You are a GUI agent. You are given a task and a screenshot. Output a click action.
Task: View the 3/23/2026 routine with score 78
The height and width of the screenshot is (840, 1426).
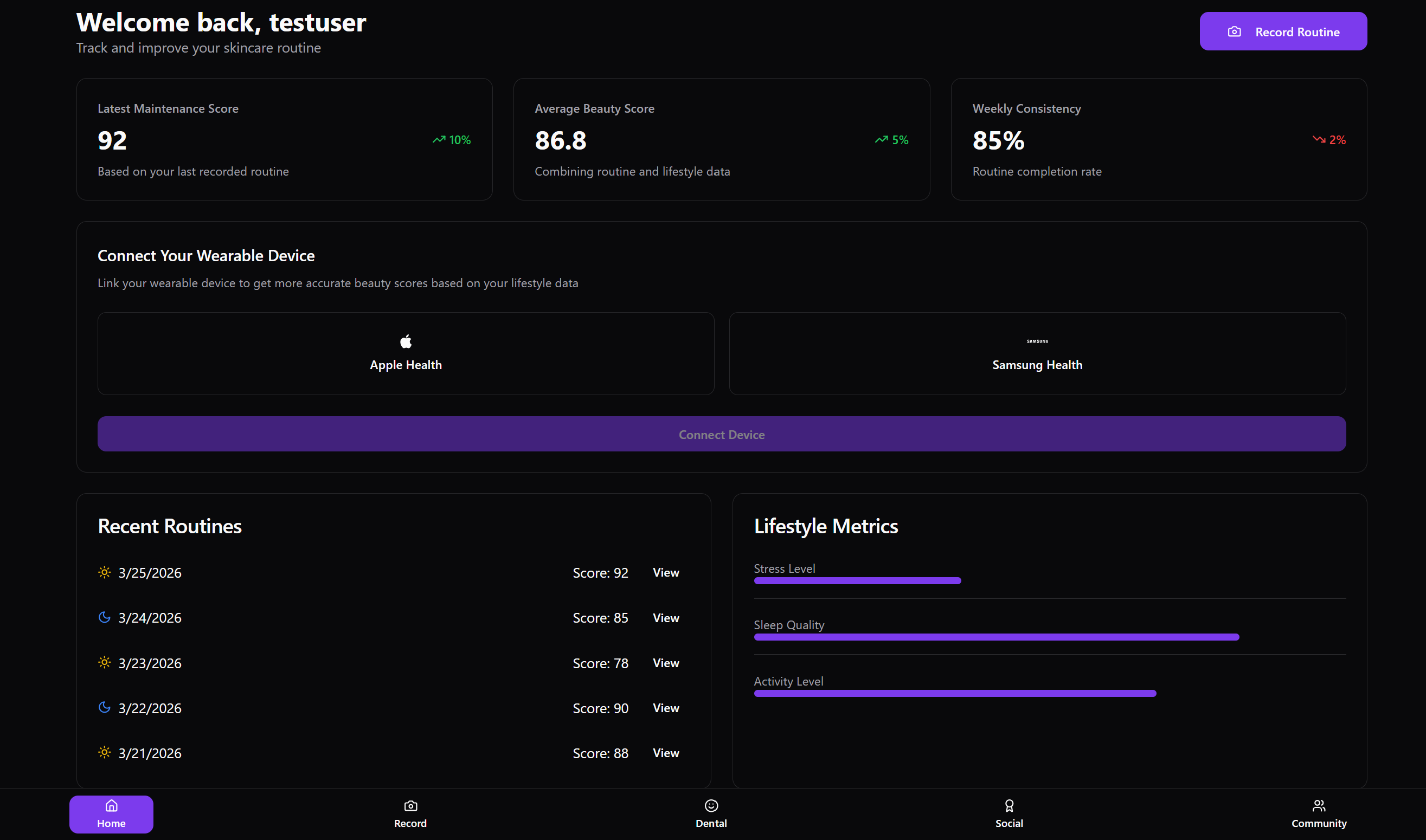pyautogui.click(x=665, y=663)
